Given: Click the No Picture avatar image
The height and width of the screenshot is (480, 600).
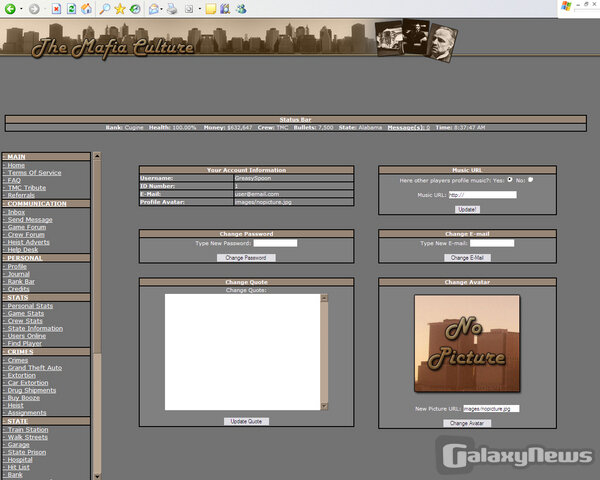Looking at the screenshot, I should pyautogui.click(x=467, y=344).
